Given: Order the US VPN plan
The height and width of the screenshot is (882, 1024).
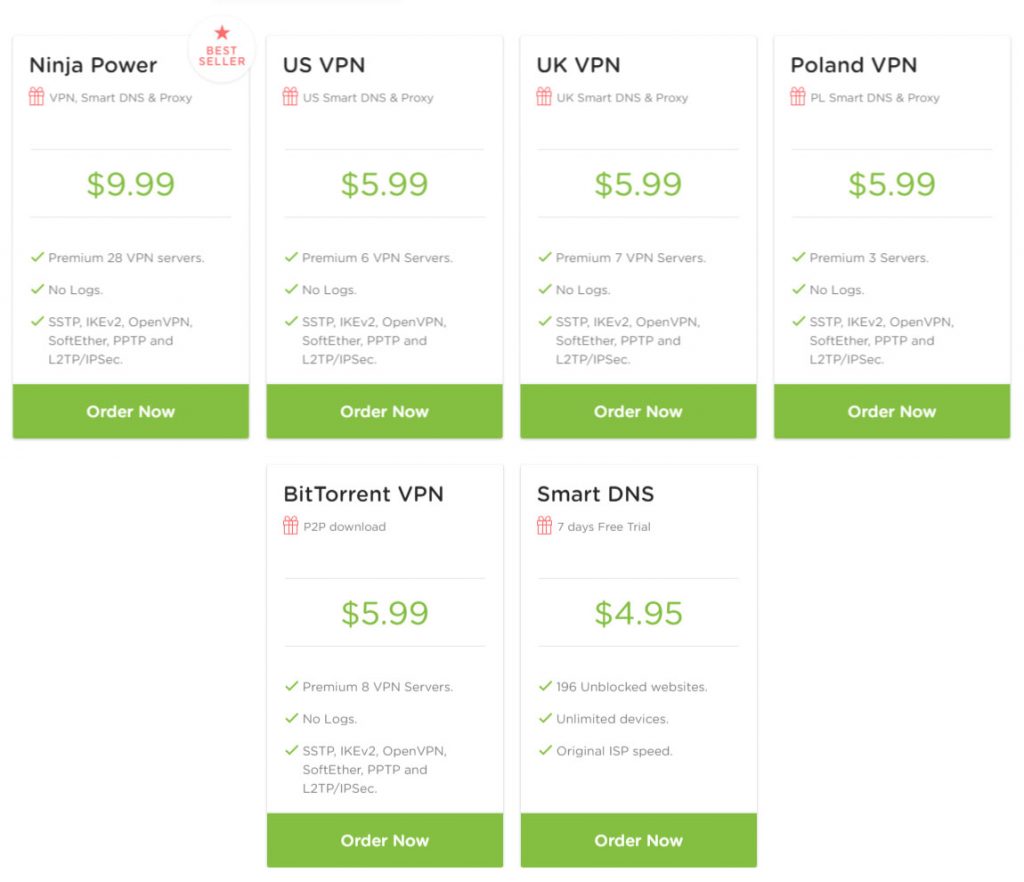Looking at the screenshot, I should (x=385, y=411).
